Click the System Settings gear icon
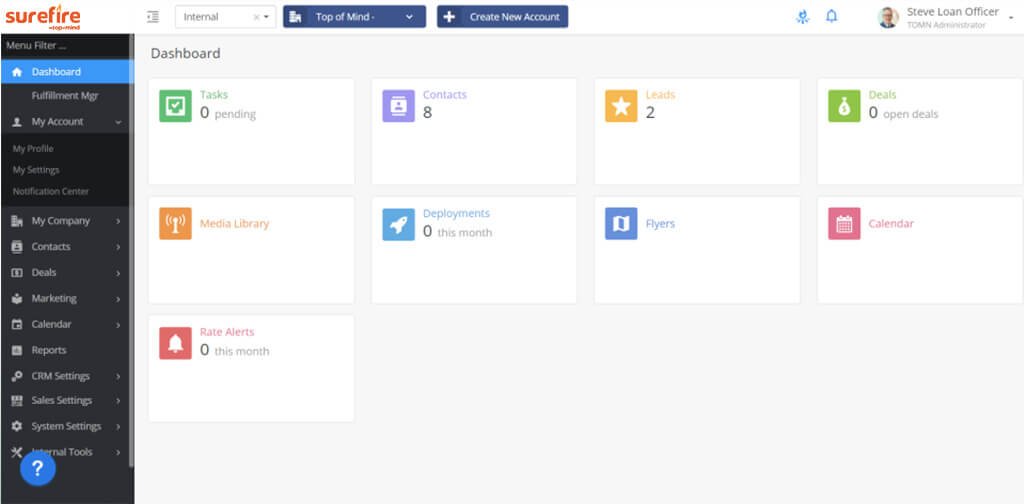Image resolution: width=1024 pixels, height=504 pixels. coord(18,426)
